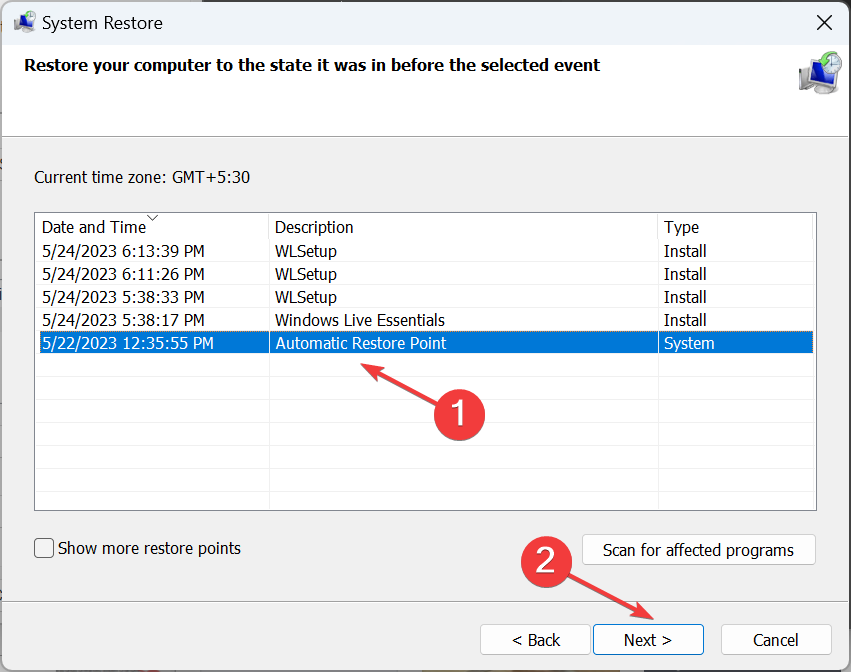Click the System type cell of selected row
This screenshot has height=672, width=851.
tap(689, 343)
